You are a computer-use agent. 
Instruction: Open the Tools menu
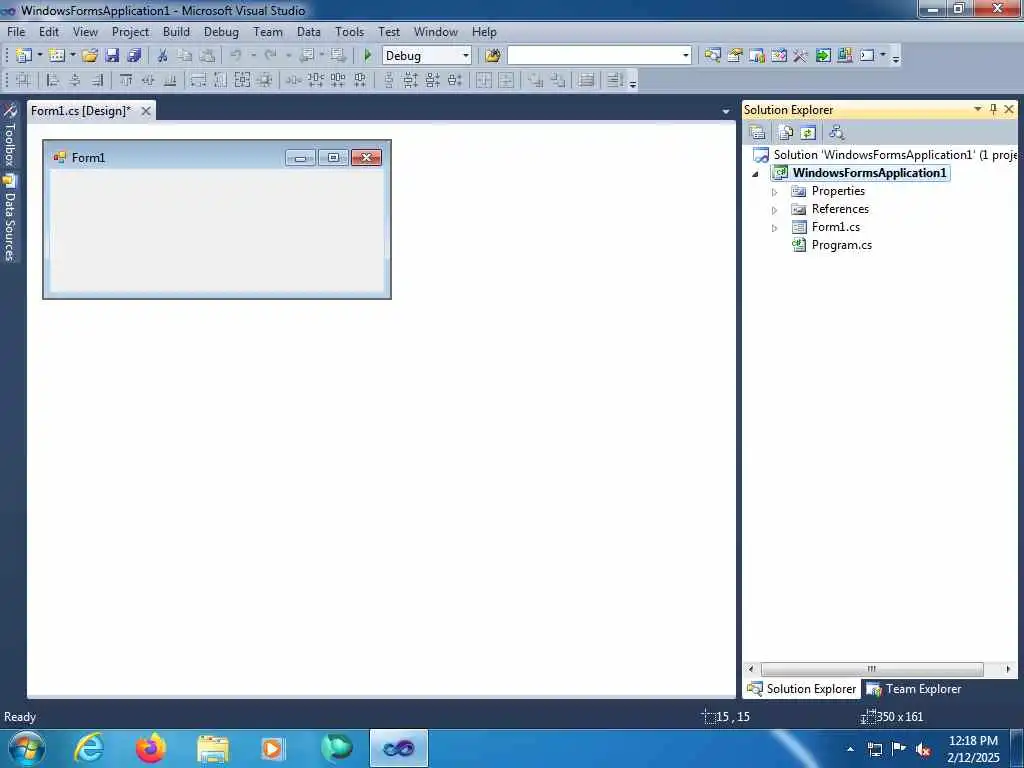349,31
